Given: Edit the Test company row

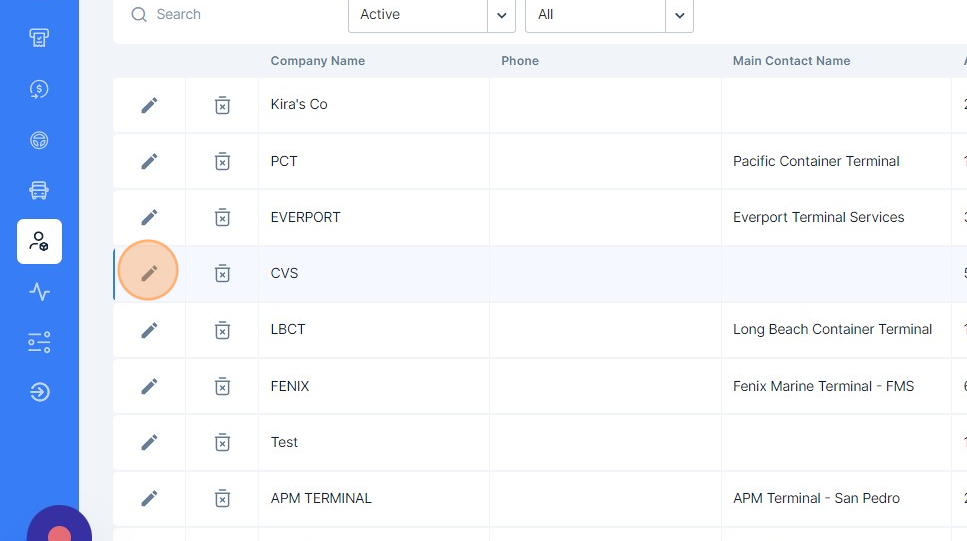Looking at the screenshot, I should [x=149, y=442].
